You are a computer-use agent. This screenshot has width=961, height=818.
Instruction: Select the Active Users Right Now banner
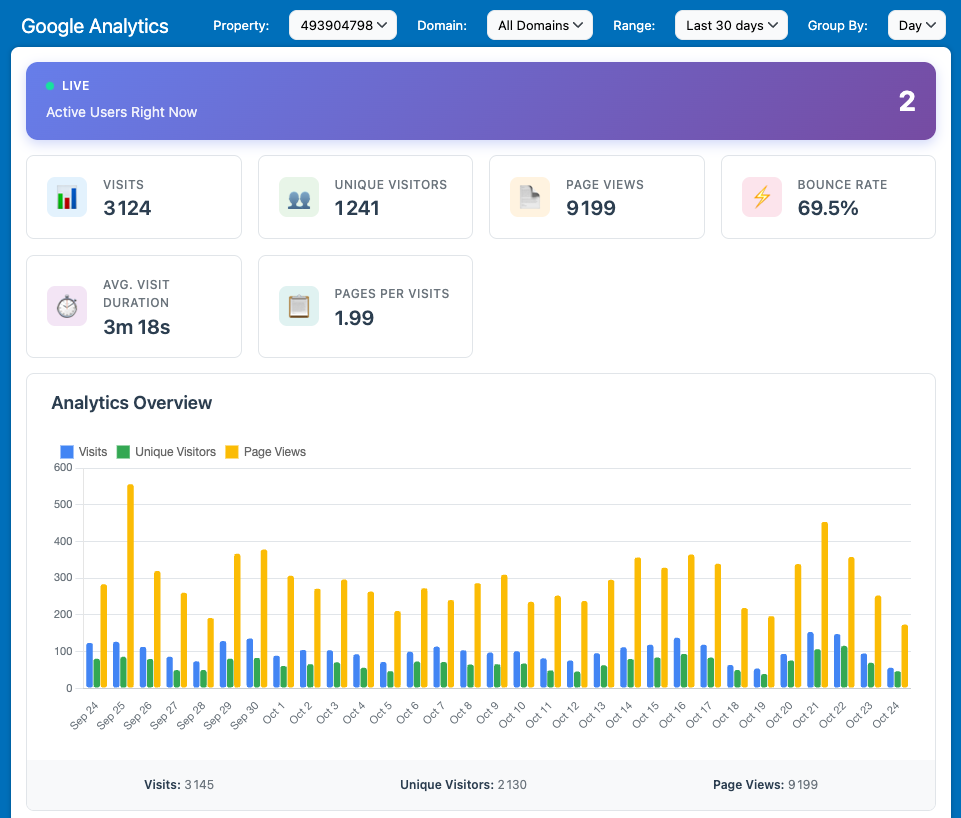tap(481, 101)
